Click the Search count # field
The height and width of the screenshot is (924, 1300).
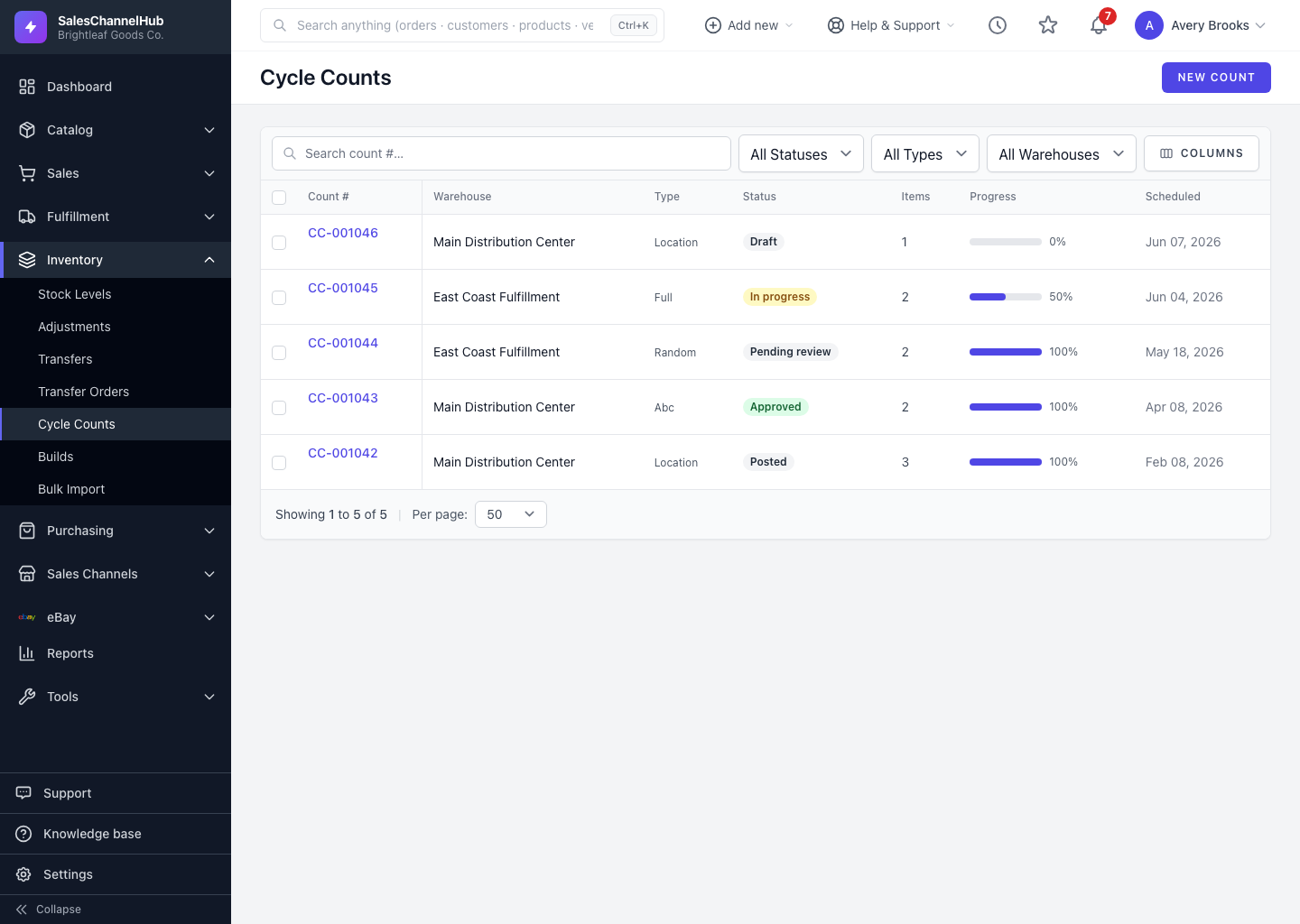pos(501,153)
